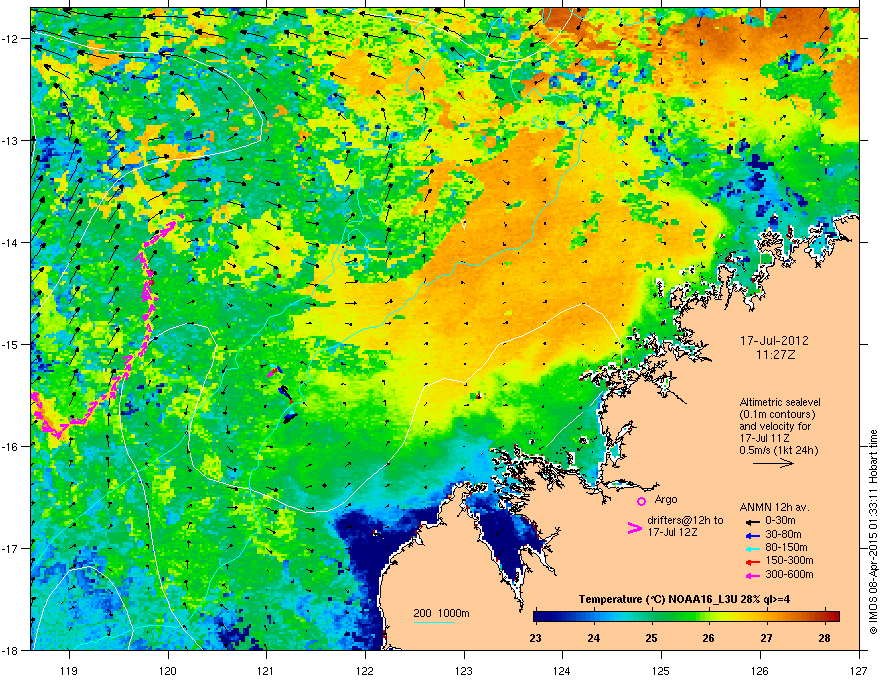The width and height of the screenshot is (880, 680).
Task: Click the temperature colorbar green near 25
Action: [651, 616]
